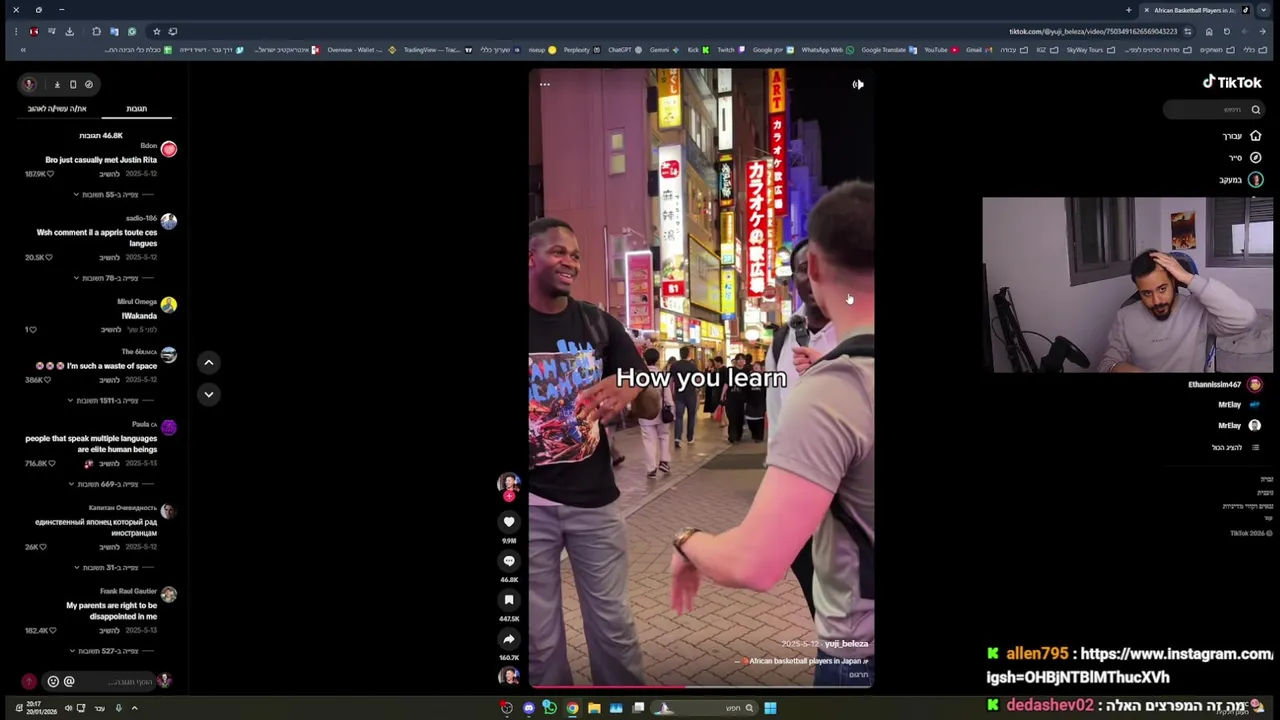Open the browser extensions puzzle icon
Viewport: 1280px width, 720px height.
tap(96, 32)
